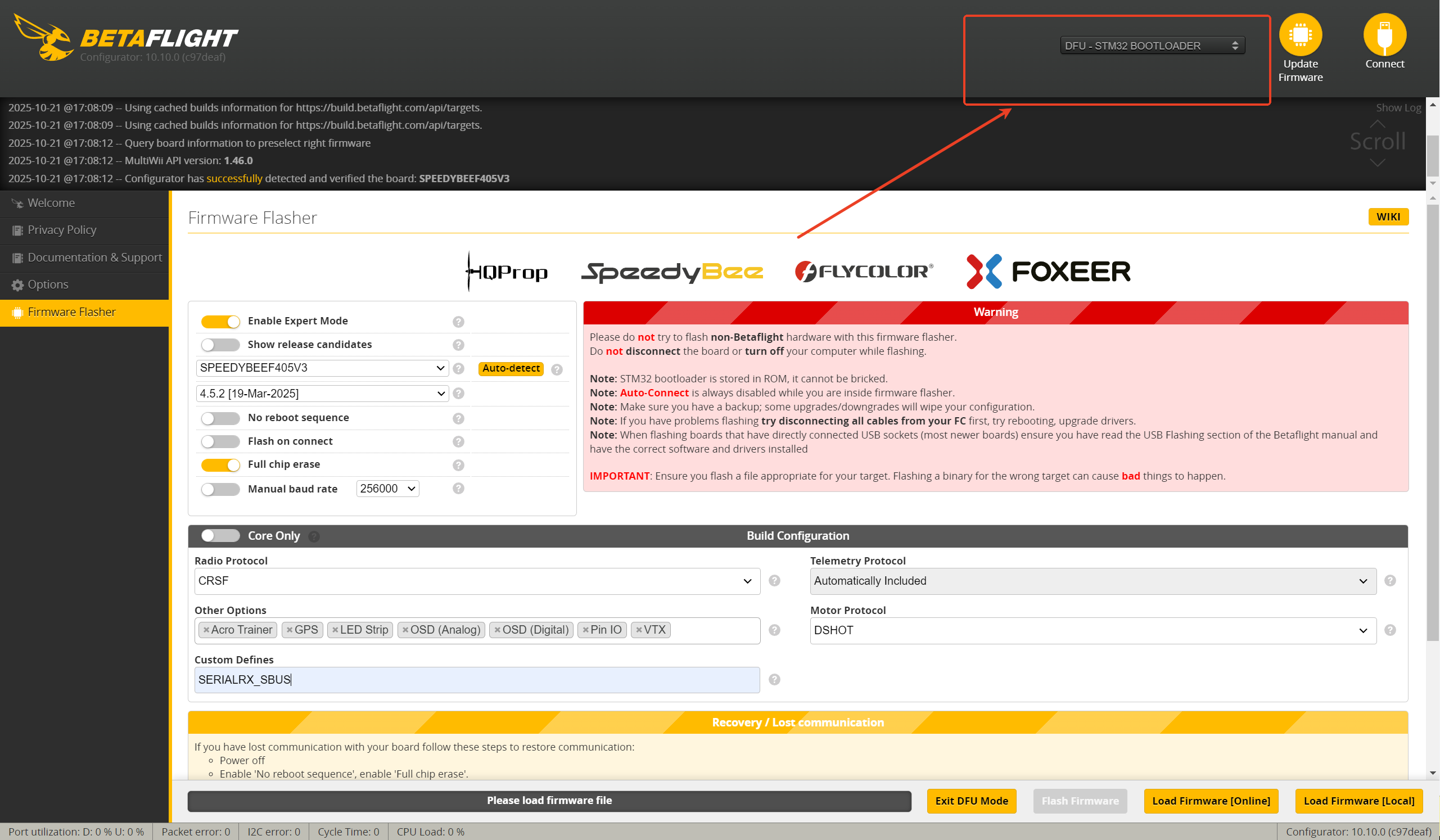Expand the firmware version 4.5.2 dropdown
The height and width of the screenshot is (840, 1440).
(322, 393)
